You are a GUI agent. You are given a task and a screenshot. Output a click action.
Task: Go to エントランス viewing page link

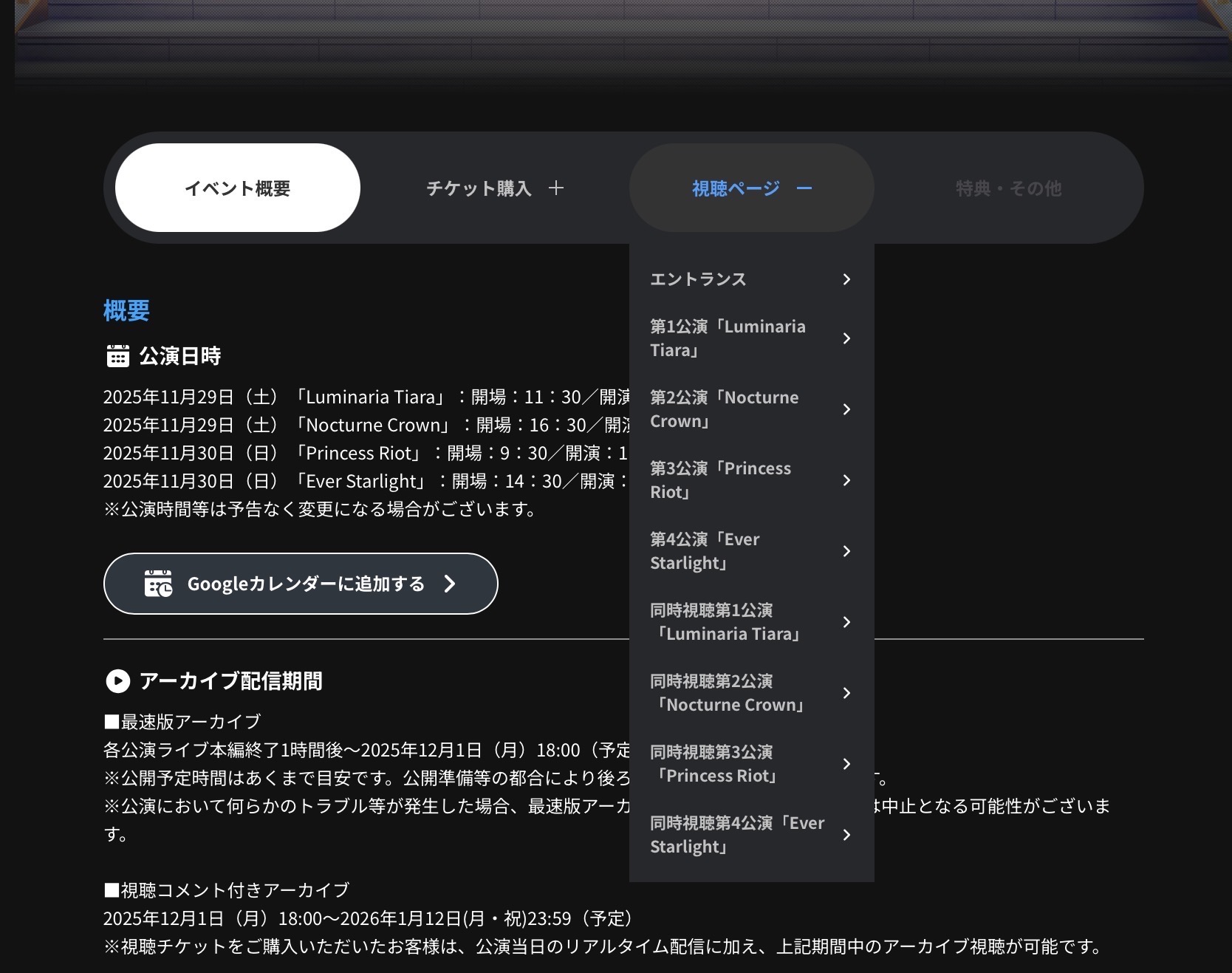click(x=698, y=279)
